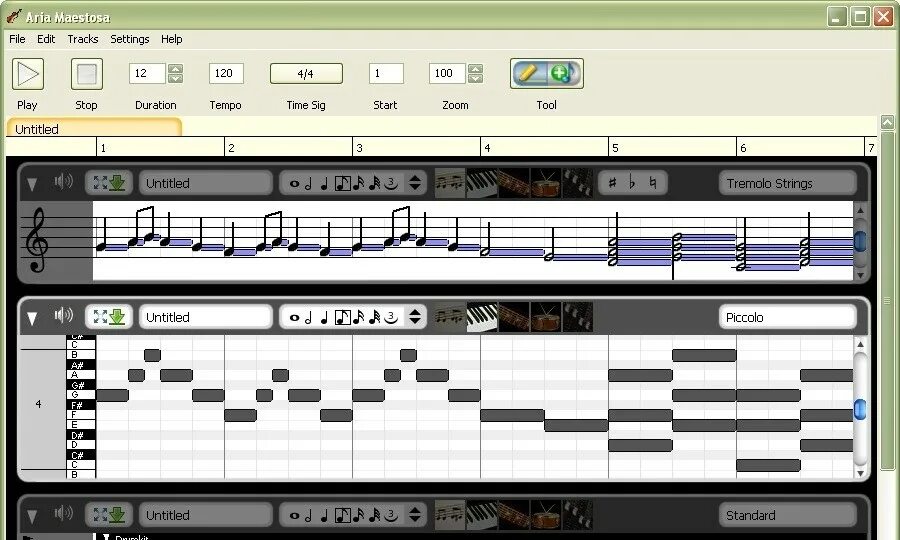
Task: Switch Piccolo track to drum editor
Action: pos(545,317)
